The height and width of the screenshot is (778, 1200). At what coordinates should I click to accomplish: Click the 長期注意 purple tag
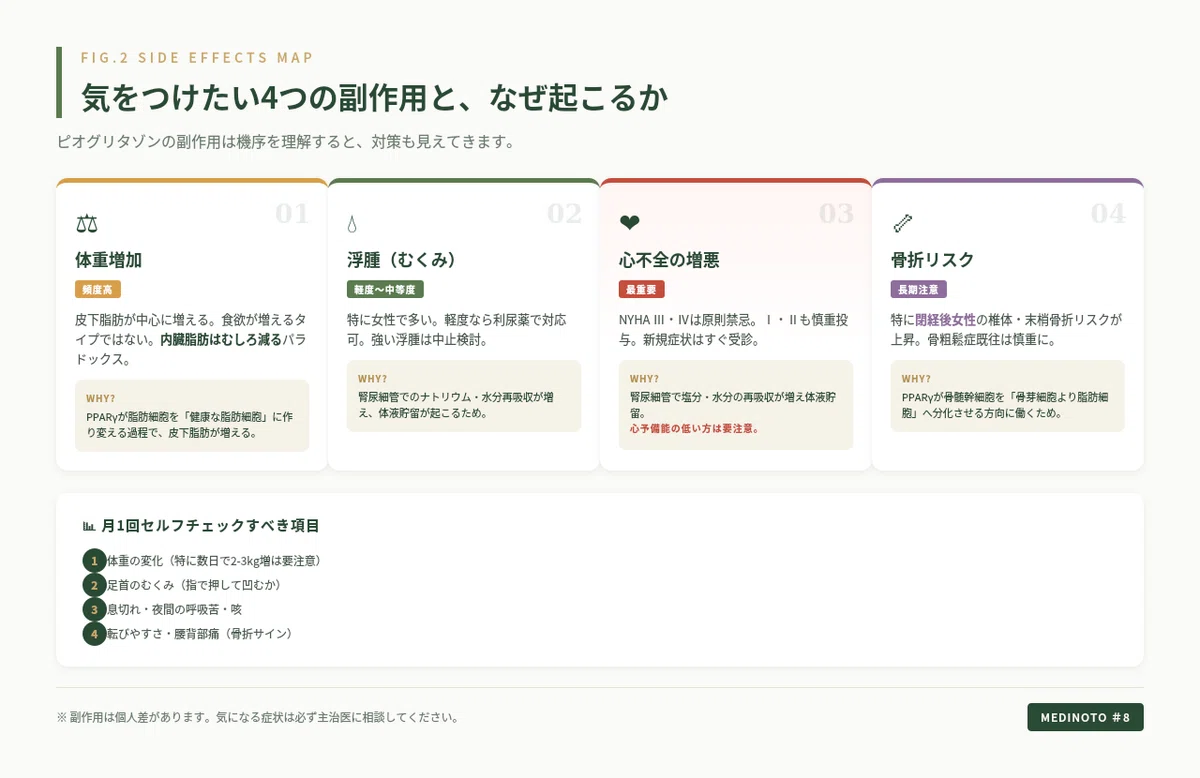coord(919,289)
